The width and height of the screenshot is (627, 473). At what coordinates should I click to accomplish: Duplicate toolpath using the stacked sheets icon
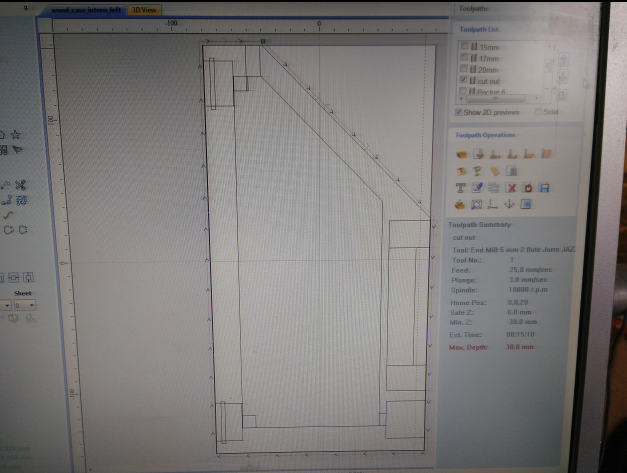tap(494, 188)
